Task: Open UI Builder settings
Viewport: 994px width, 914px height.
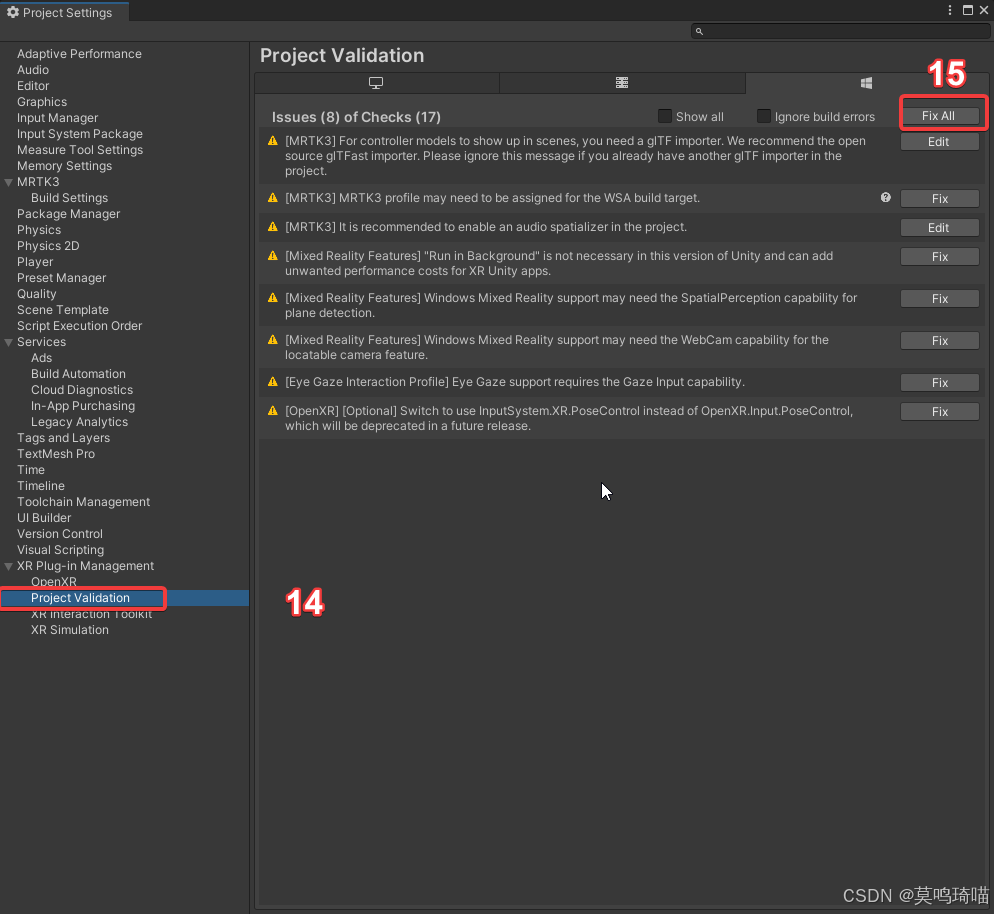Action: (44, 518)
